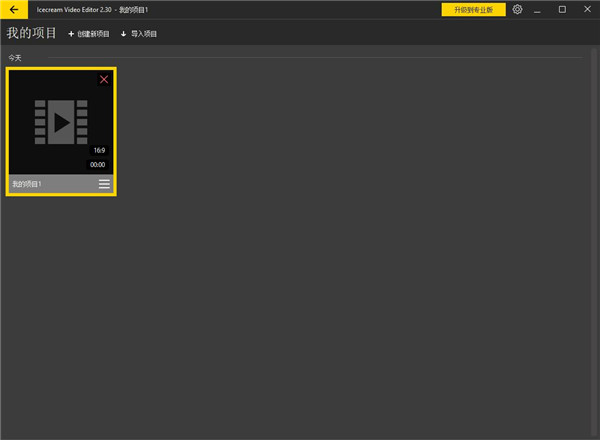This screenshot has height=440, width=600.
Task: Click the yellow 升级到专业版 upgrade button
Action: (x=473, y=9)
